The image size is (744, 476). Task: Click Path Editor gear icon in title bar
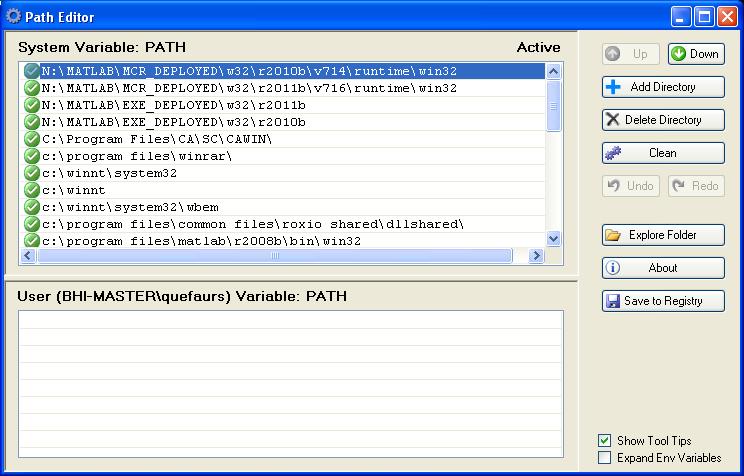pyautogui.click(x=13, y=15)
